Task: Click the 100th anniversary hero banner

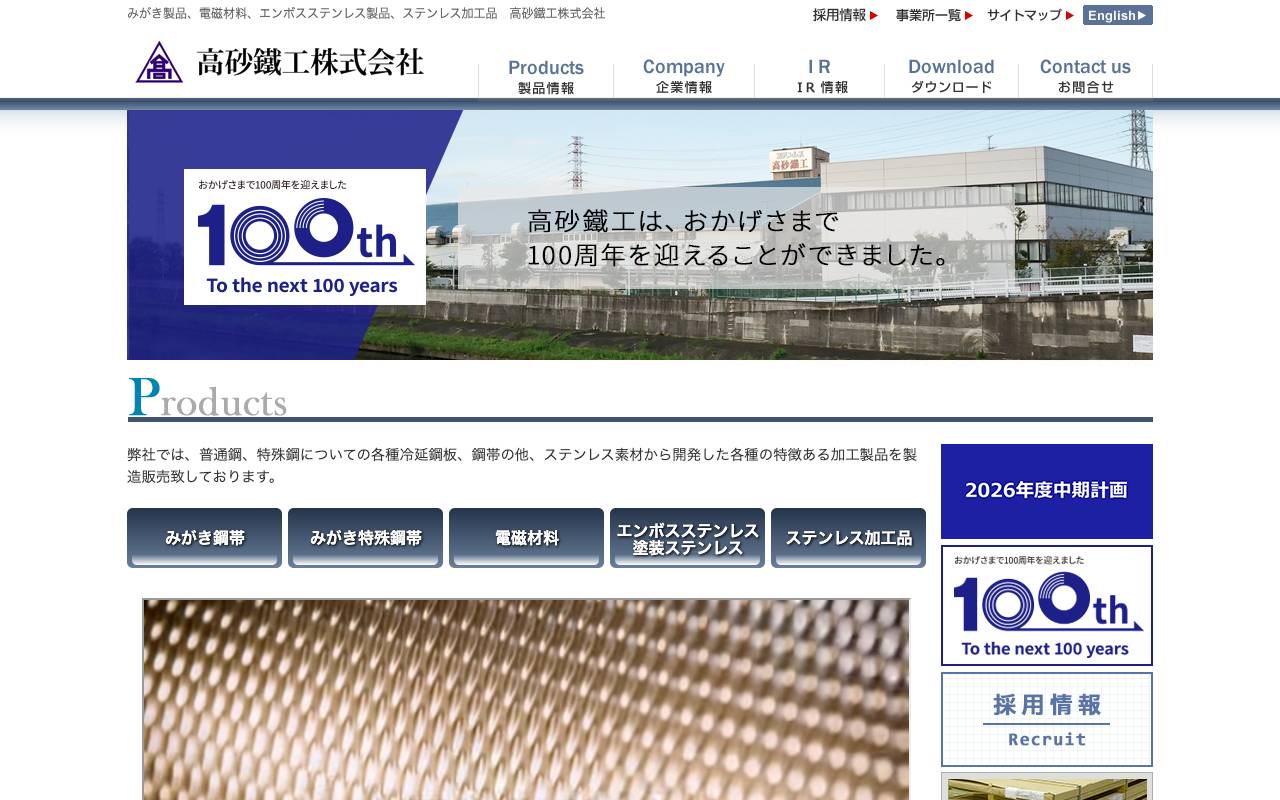Action: click(302, 235)
